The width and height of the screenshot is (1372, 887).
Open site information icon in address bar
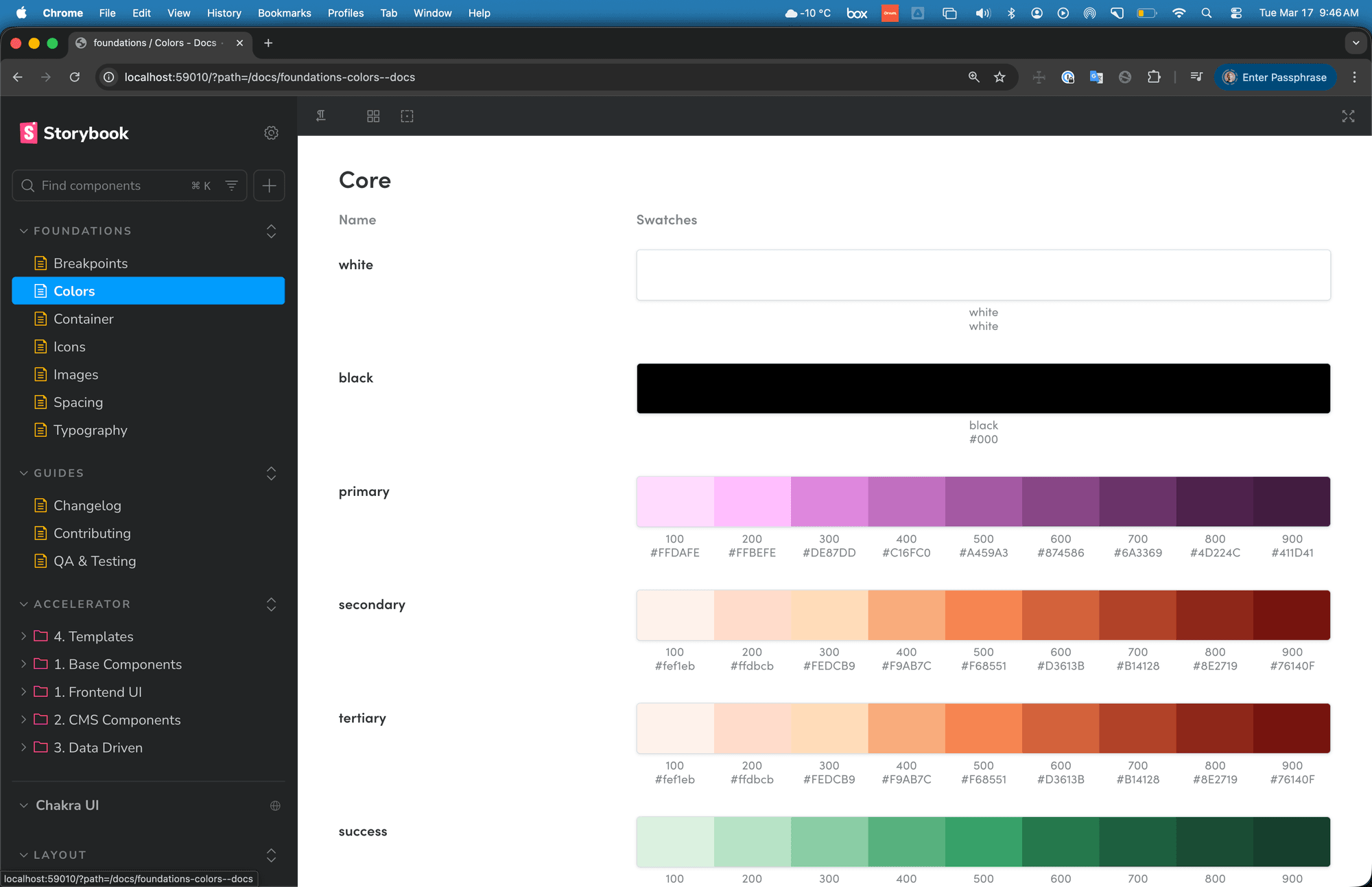point(109,77)
